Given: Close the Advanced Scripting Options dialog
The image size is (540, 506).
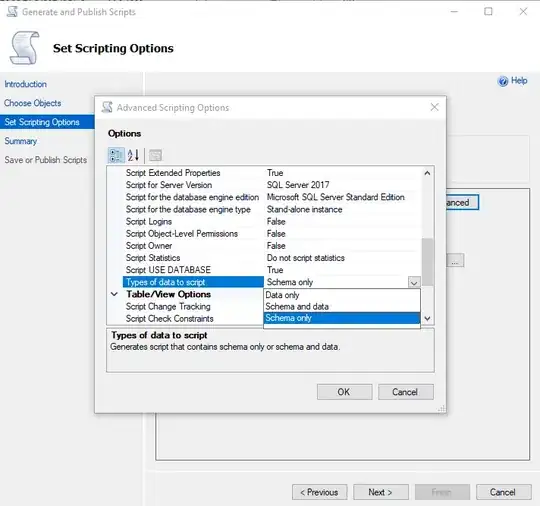Looking at the screenshot, I should tap(434, 107).
